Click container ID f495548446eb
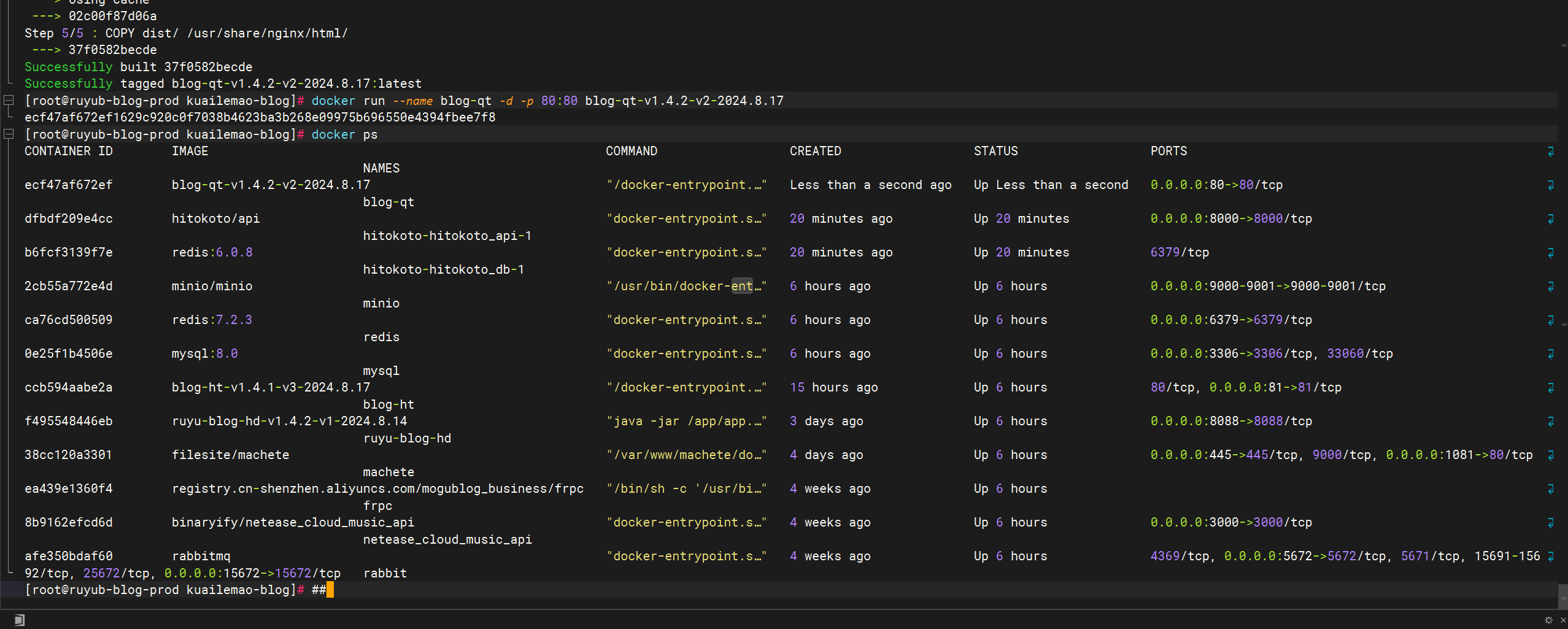The image size is (1568, 629). (69, 421)
